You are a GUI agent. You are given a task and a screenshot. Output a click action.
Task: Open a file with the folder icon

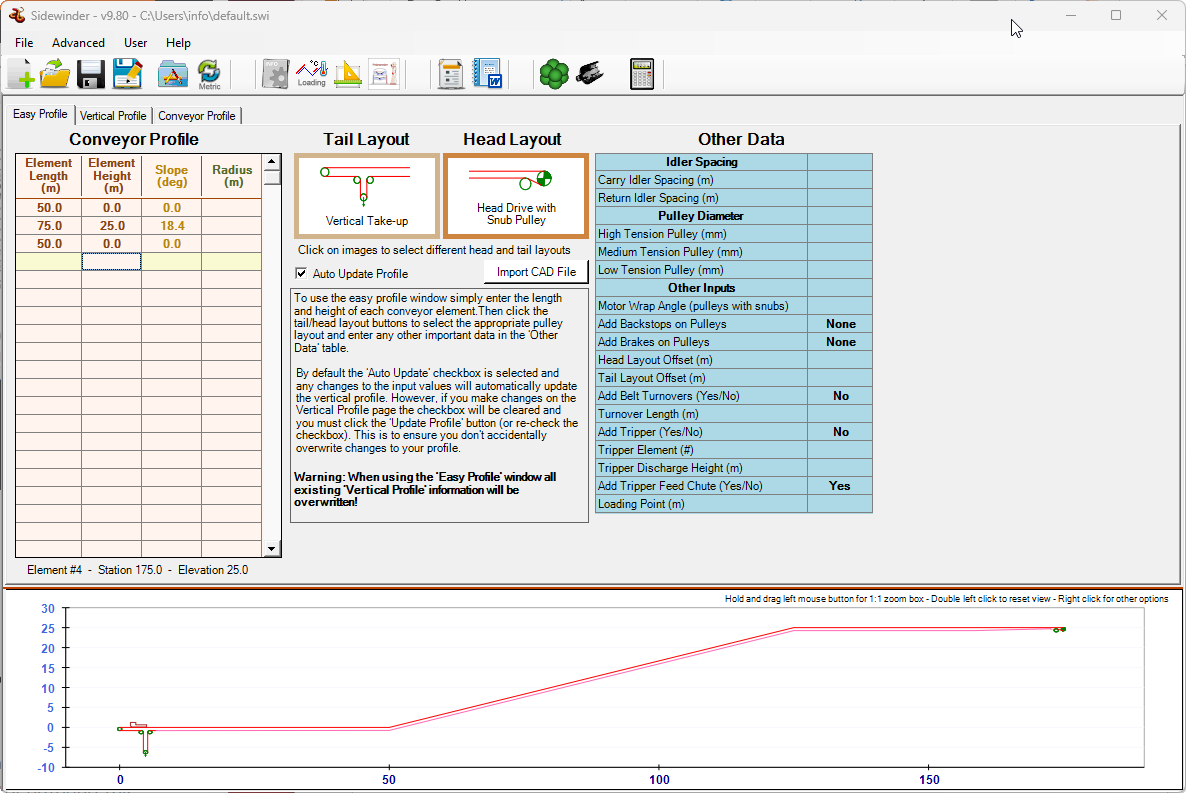point(55,74)
